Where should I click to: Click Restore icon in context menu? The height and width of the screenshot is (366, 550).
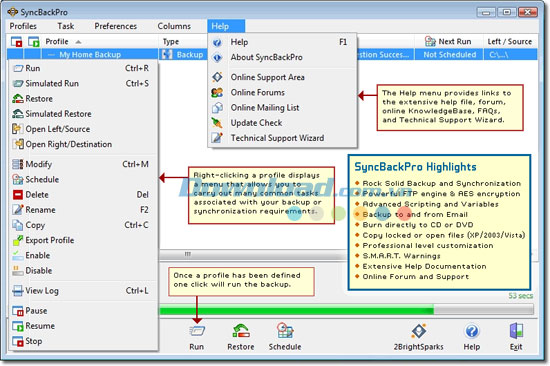point(18,99)
